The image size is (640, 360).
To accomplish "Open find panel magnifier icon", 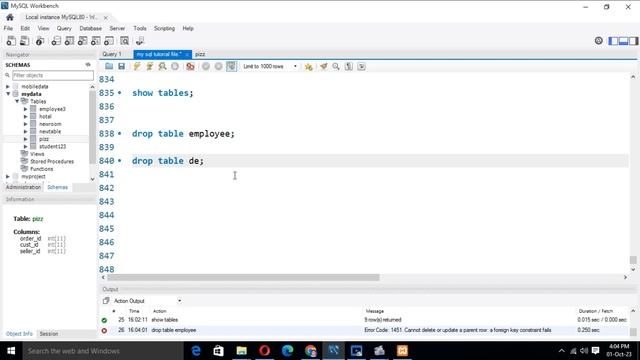I will 336,66.
